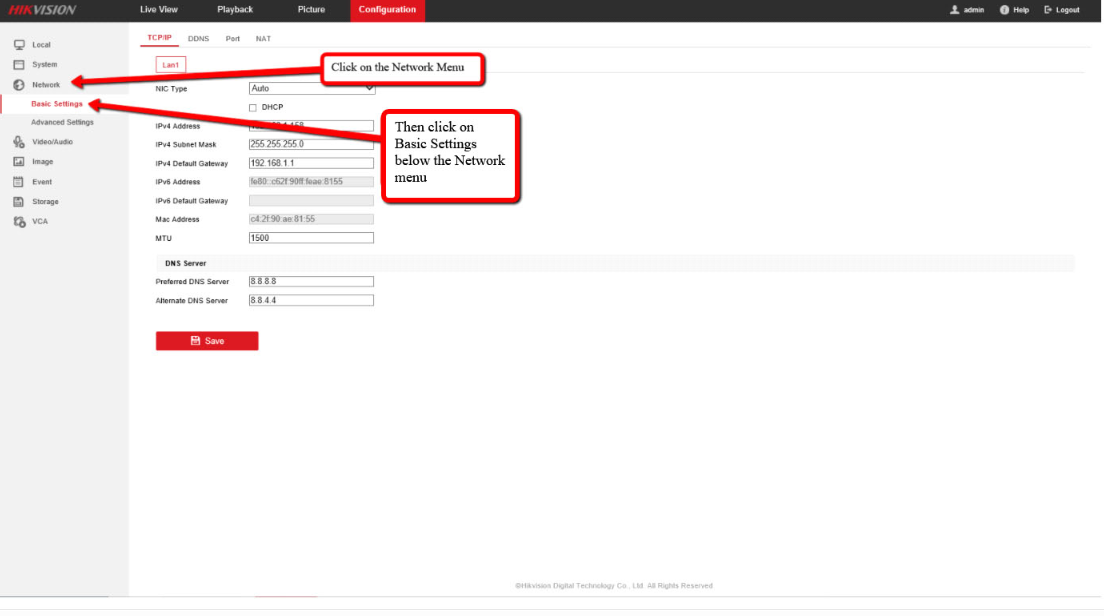
Task: Click the Event icon in sidebar
Action: pyautogui.click(x=18, y=182)
